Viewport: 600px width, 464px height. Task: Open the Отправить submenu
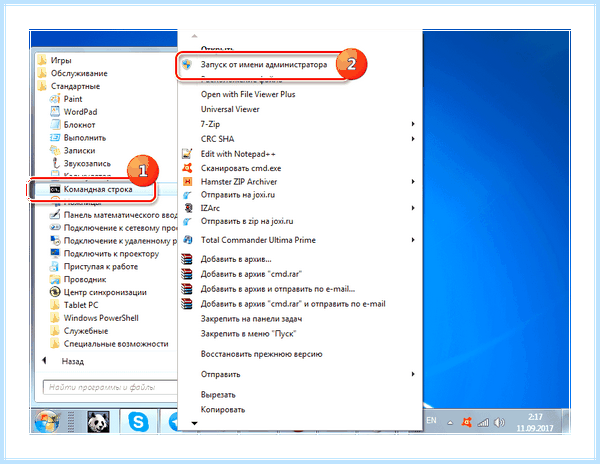pos(300,374)
